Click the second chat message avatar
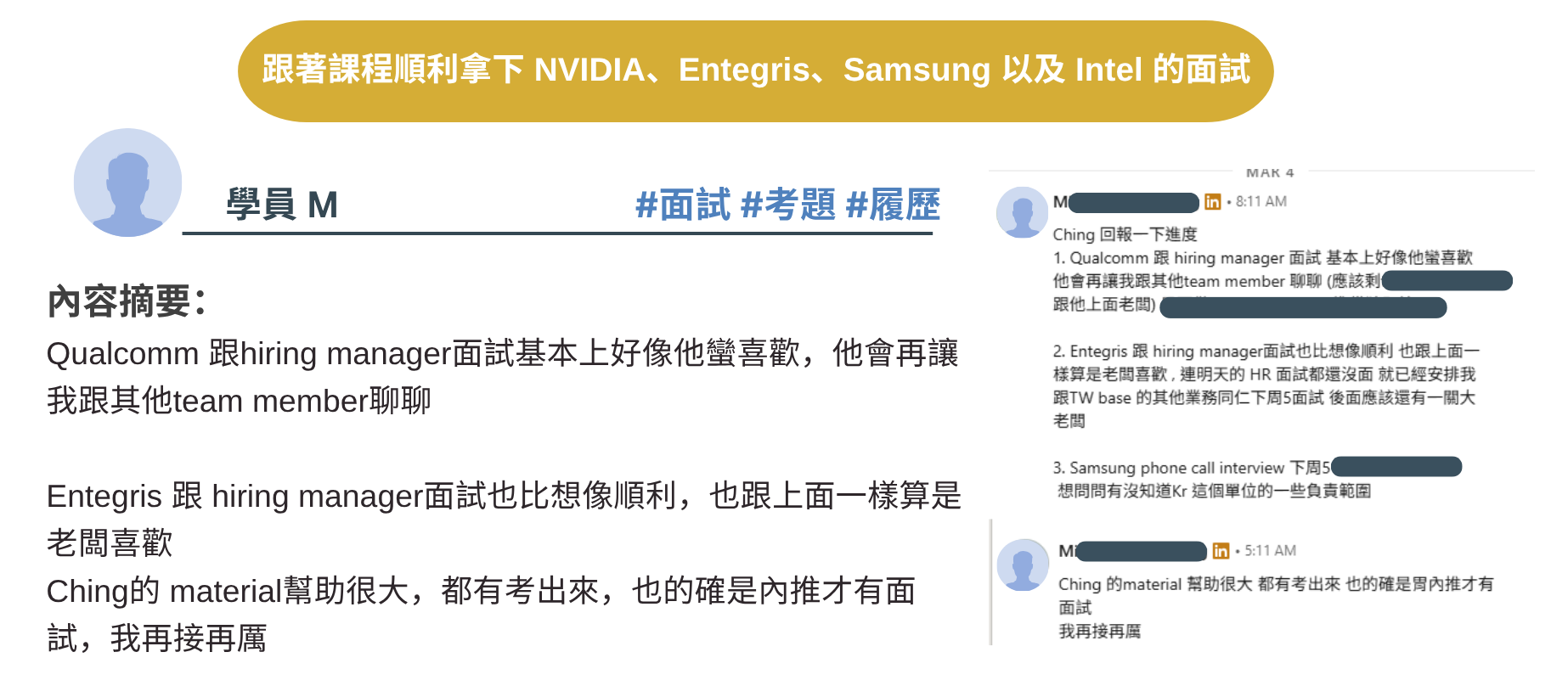 (x=1023, y=565)
